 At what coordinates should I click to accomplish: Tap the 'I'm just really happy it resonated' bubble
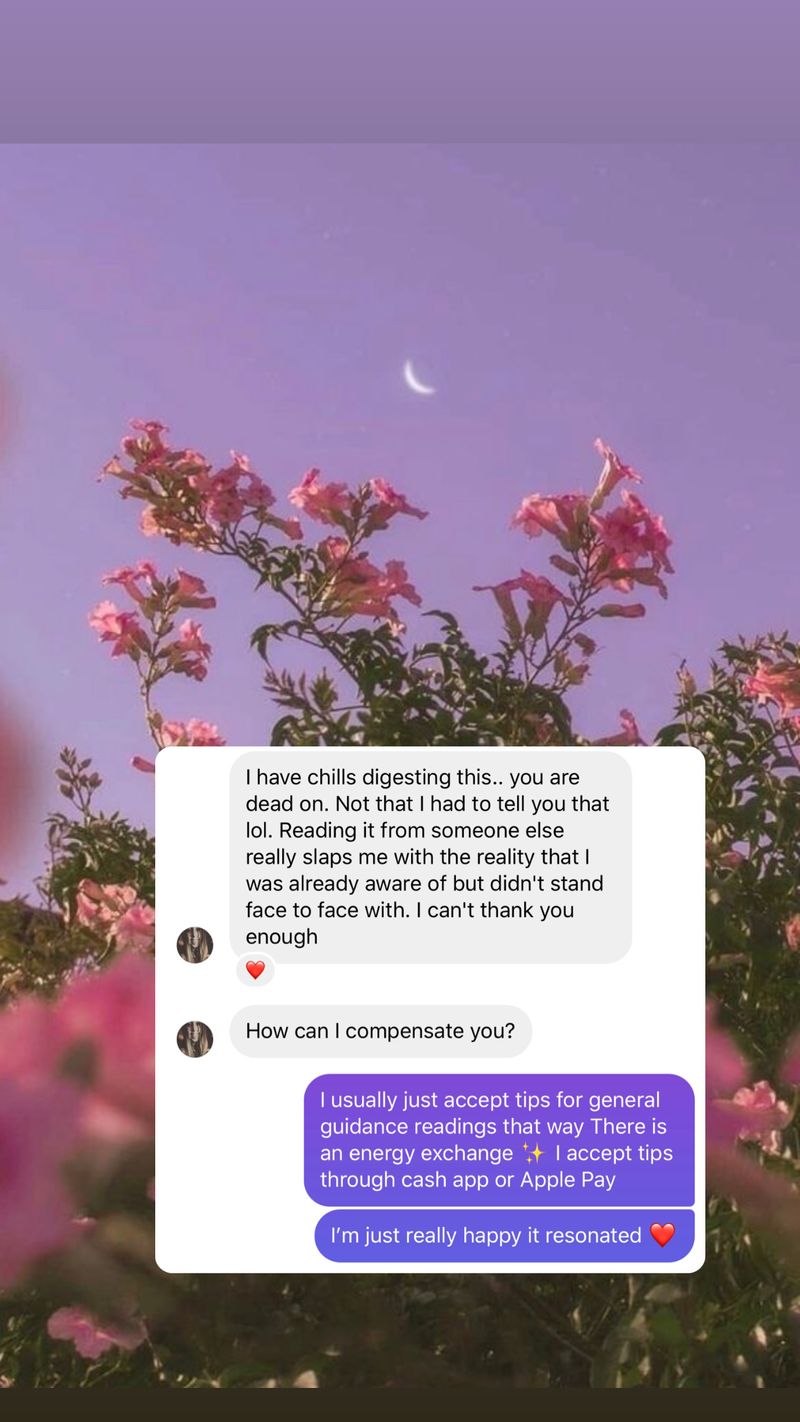point(505,1236)
